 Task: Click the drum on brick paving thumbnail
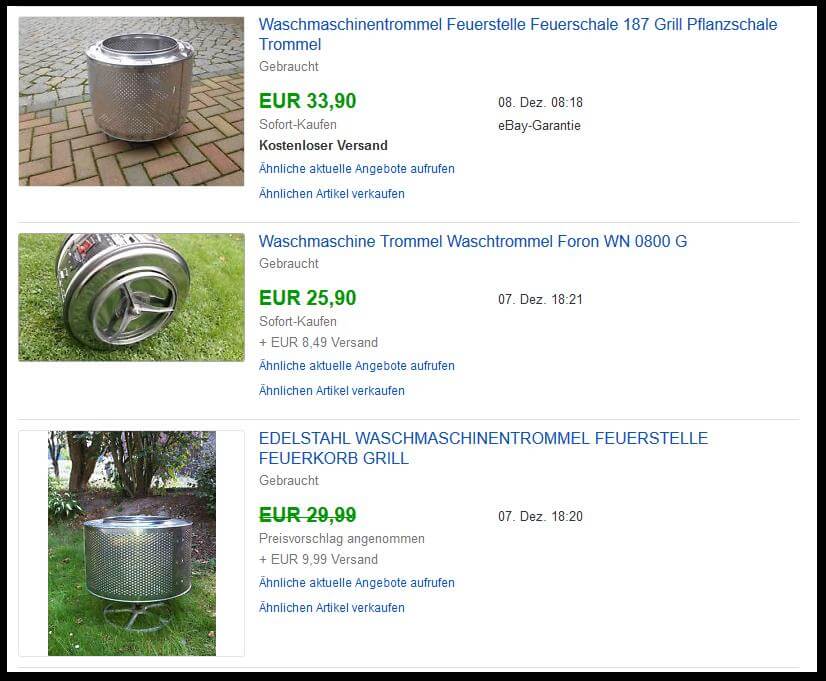tap(131, 101)
